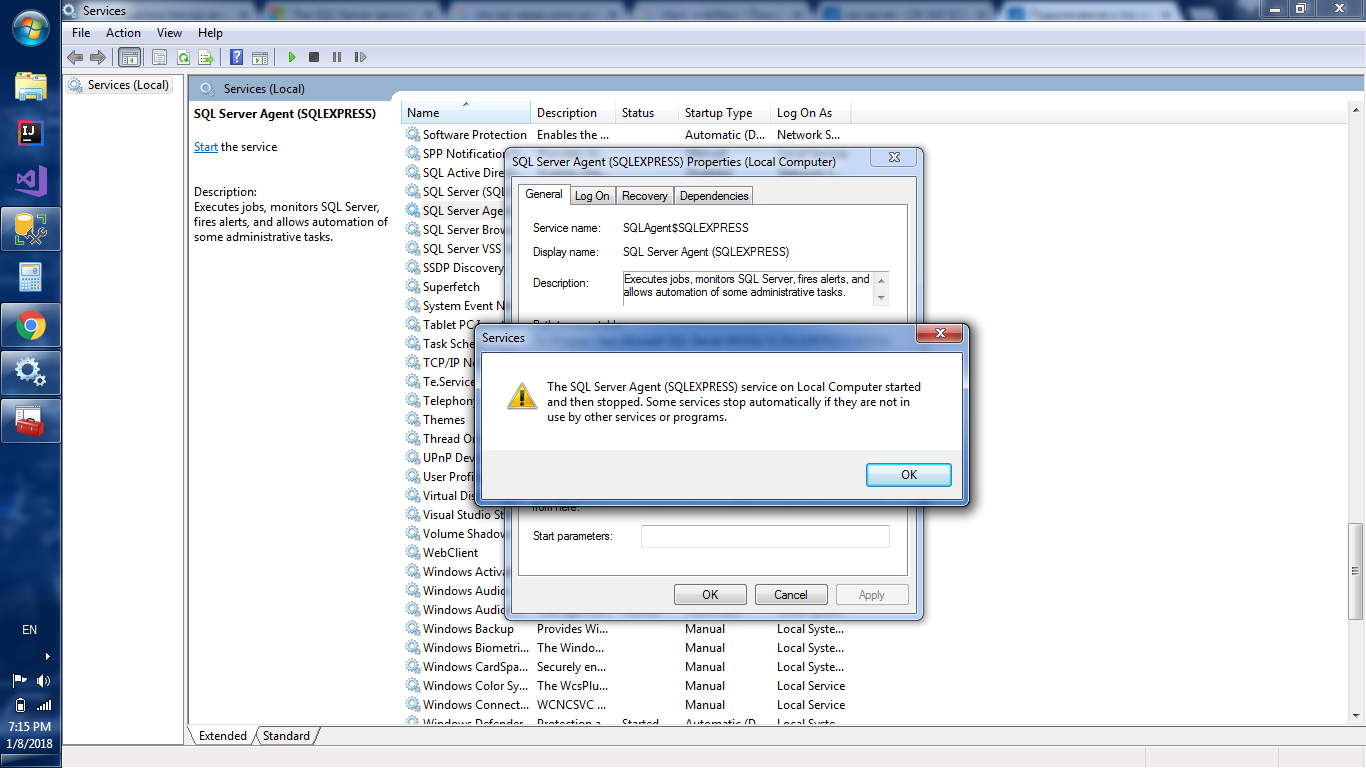Image resolution: width=1366 pixels, height=768 pixels.
Task: Click the services list scroll-down arrow
Action: pos(1356,715)
